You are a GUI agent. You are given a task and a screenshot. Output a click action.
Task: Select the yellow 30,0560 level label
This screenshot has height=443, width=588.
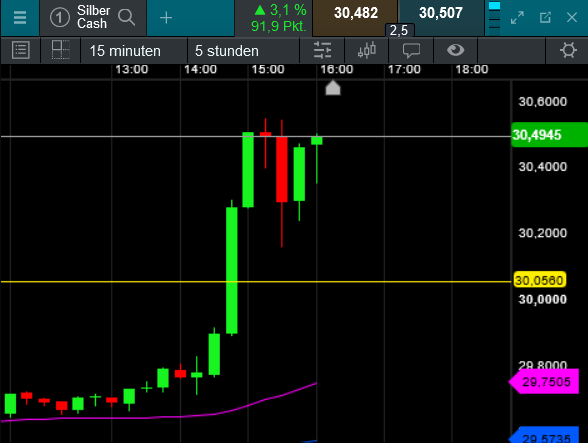pyautogui.click(x=539, y=280)
